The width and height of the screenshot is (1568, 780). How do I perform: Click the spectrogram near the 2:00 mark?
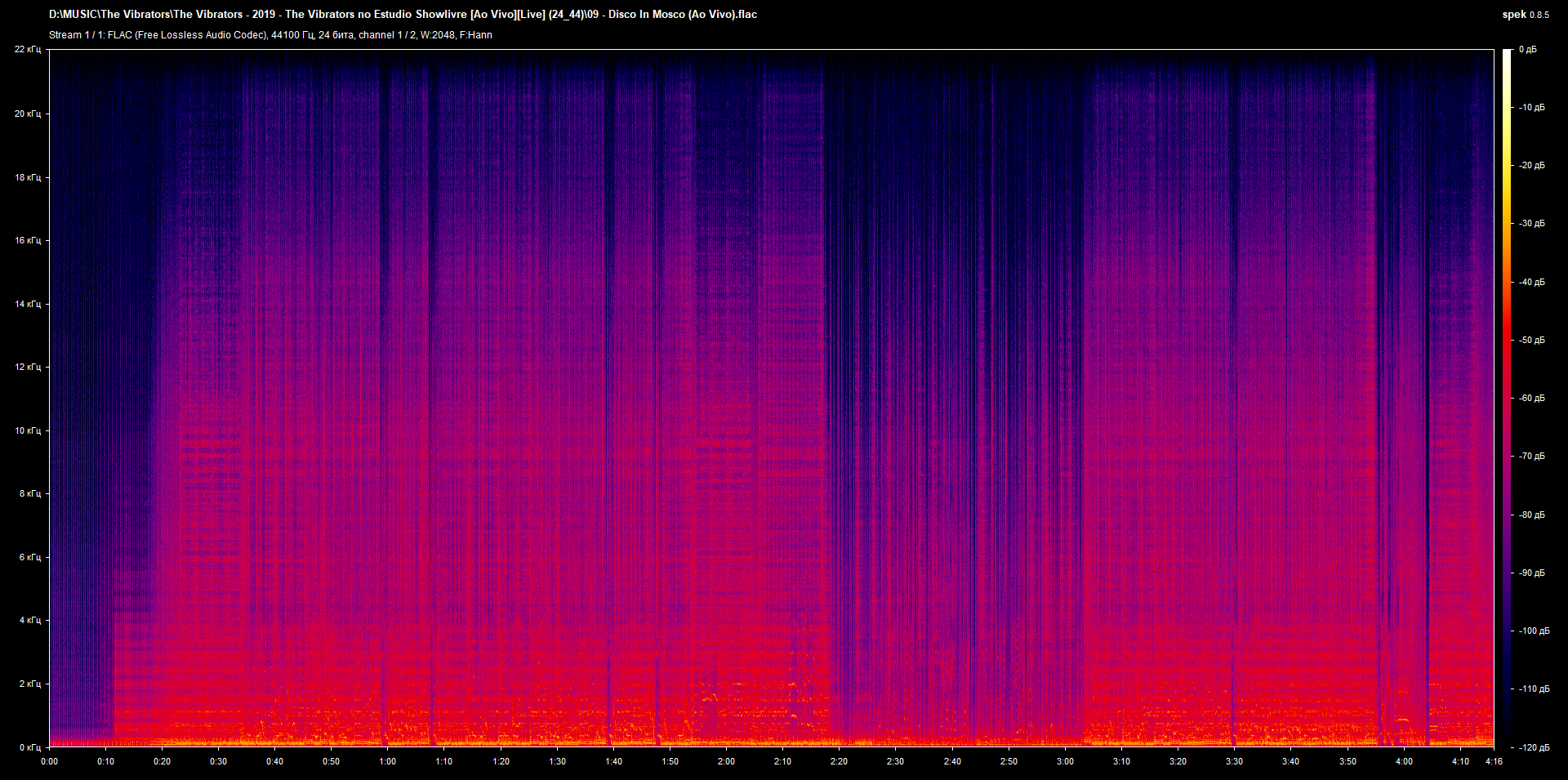click(x=724, y=408)
